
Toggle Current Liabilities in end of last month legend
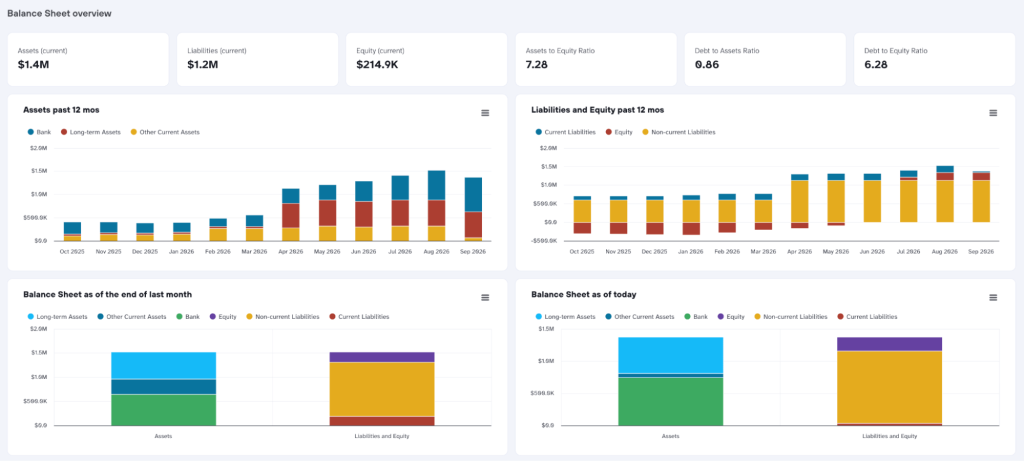[x=359, y=317]
